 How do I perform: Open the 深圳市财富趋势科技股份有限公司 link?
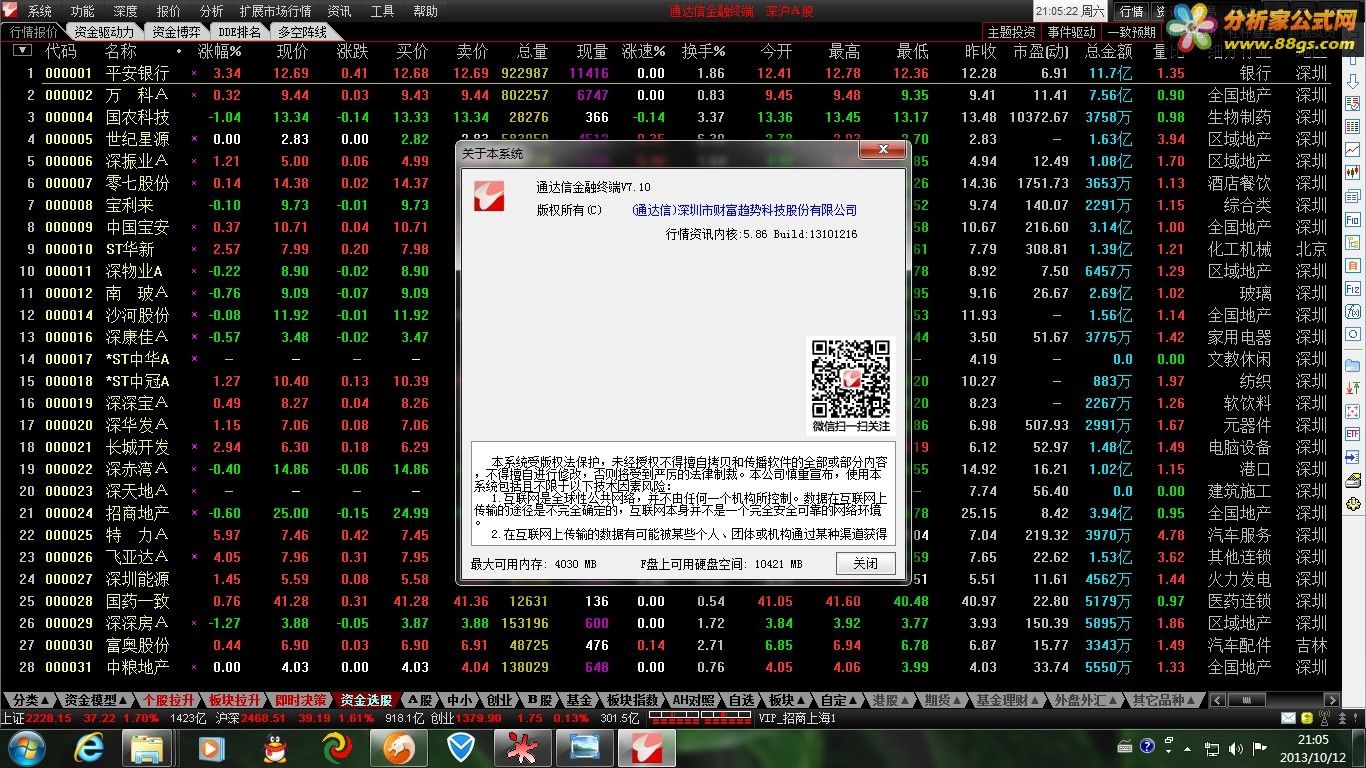coord(745,210)
